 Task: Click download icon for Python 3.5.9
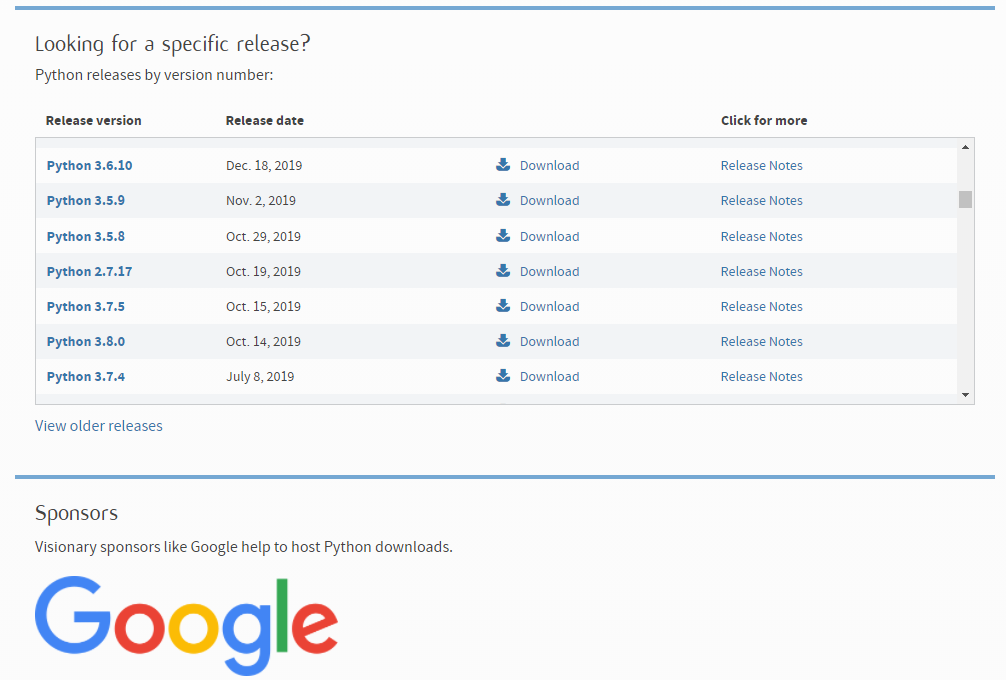point(503,200)
